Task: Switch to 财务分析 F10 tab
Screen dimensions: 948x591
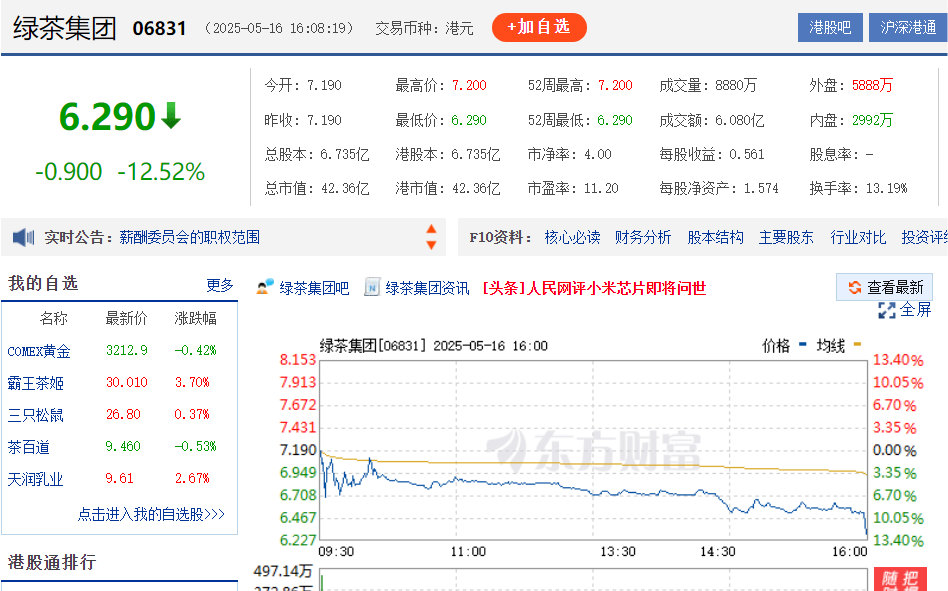Action: 643,237
